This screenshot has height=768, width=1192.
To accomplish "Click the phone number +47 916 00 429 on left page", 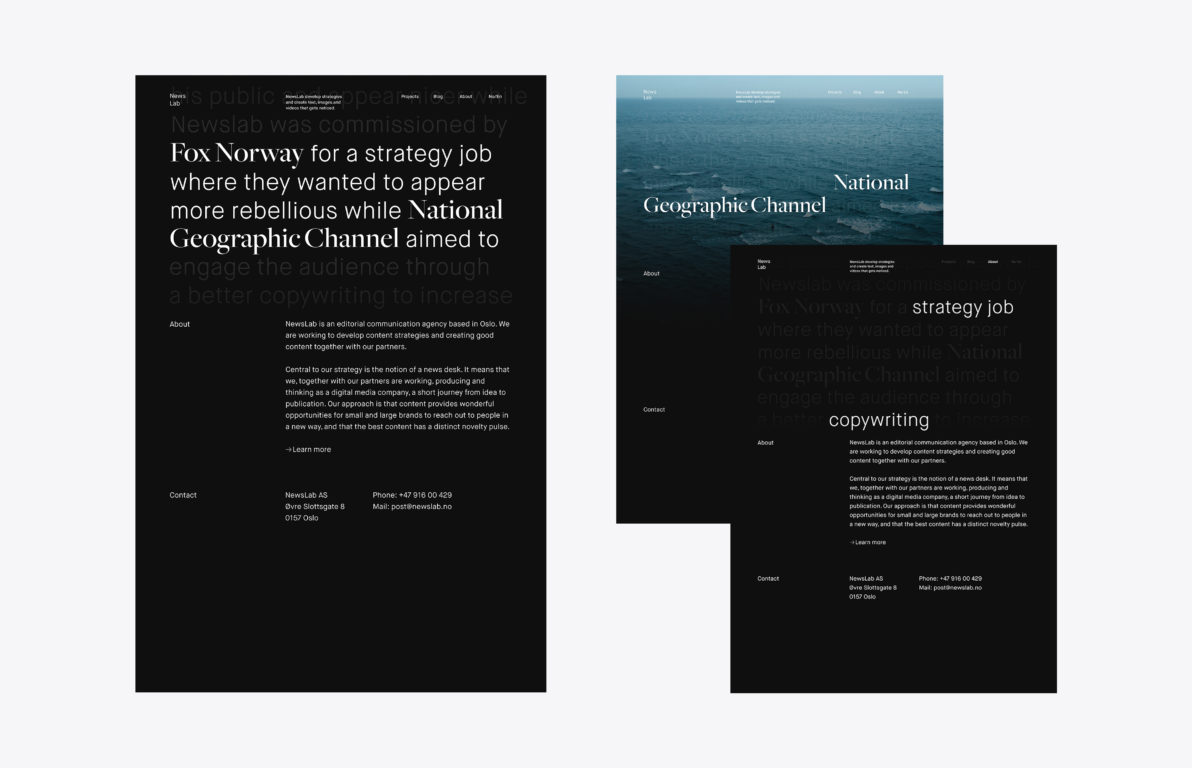I will coord(425,495).
